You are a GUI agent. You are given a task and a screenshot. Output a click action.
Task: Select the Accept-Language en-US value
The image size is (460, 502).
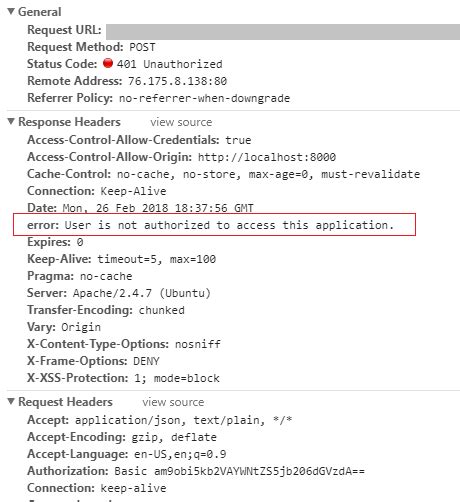pos(180,454)
